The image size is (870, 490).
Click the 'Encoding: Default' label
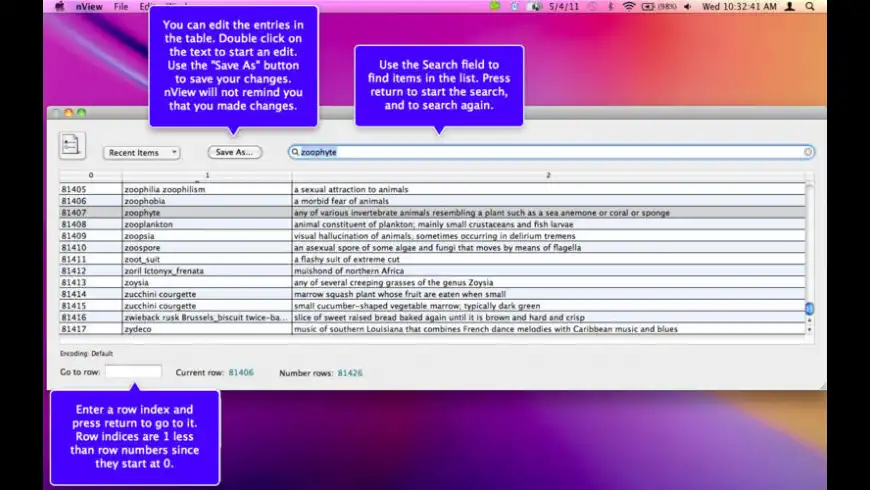click(x=86, y=353)
